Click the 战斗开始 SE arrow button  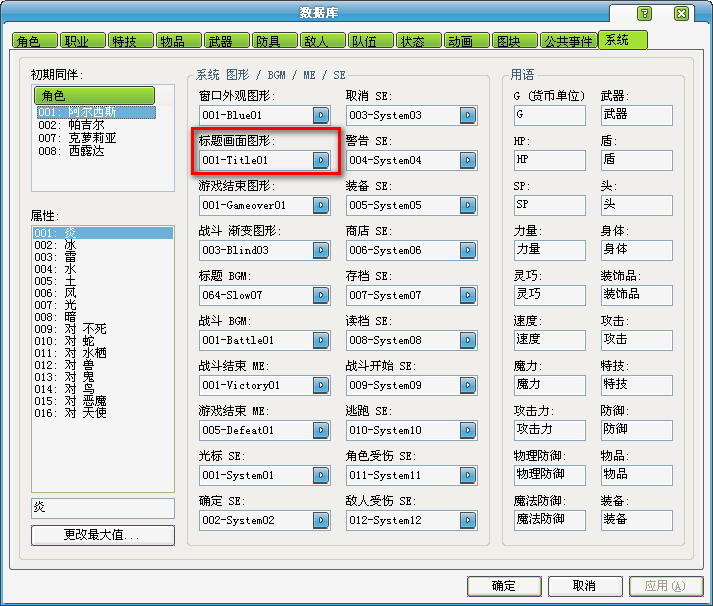(467, 385)
